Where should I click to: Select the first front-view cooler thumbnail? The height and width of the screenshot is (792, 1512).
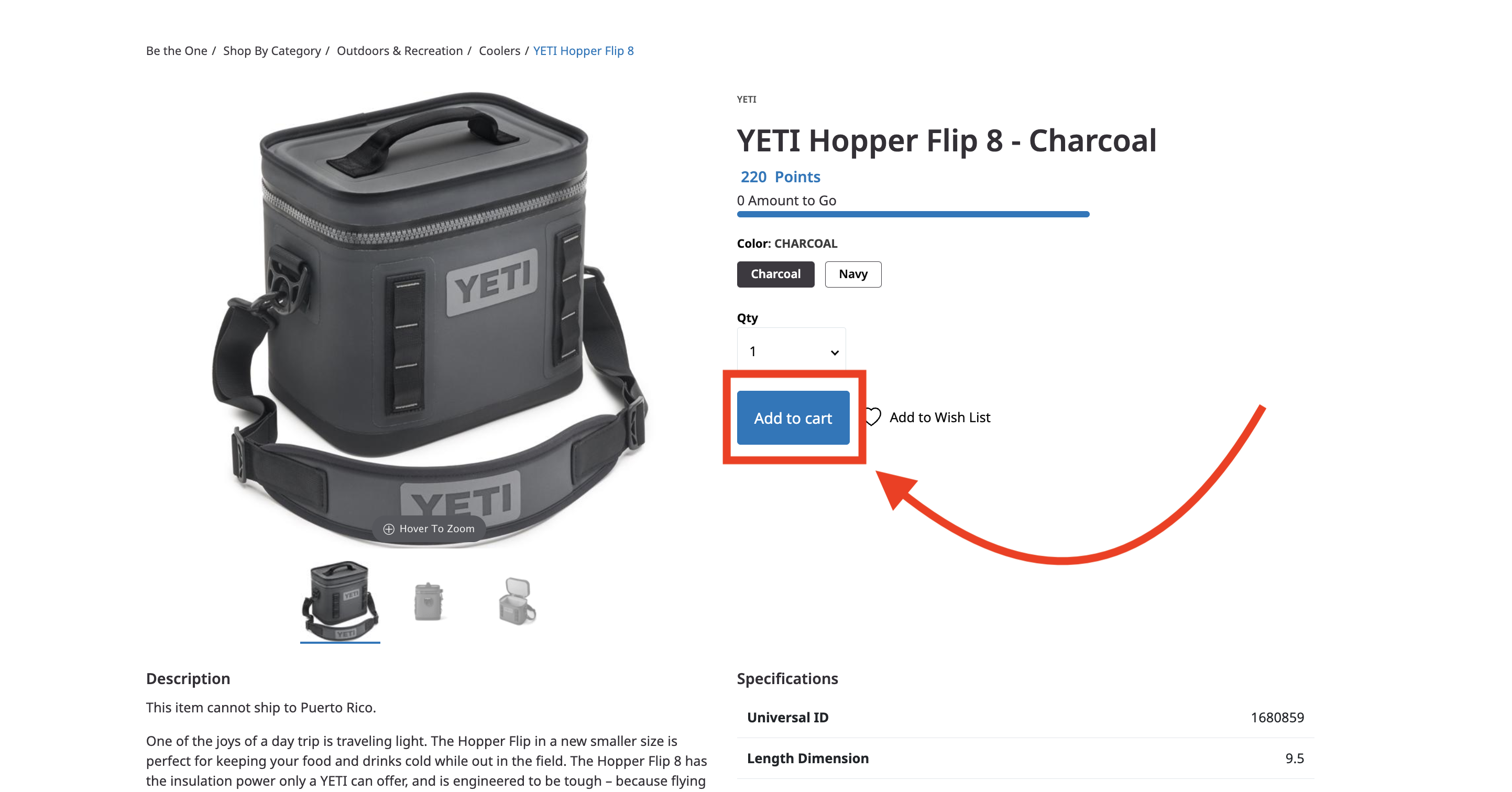[x=340, y=600]
